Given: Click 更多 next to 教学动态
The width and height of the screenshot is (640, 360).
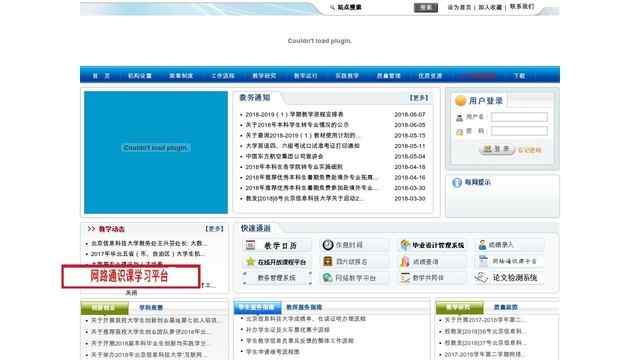Looking at the screenshot, I should click(x=214, y=229).
